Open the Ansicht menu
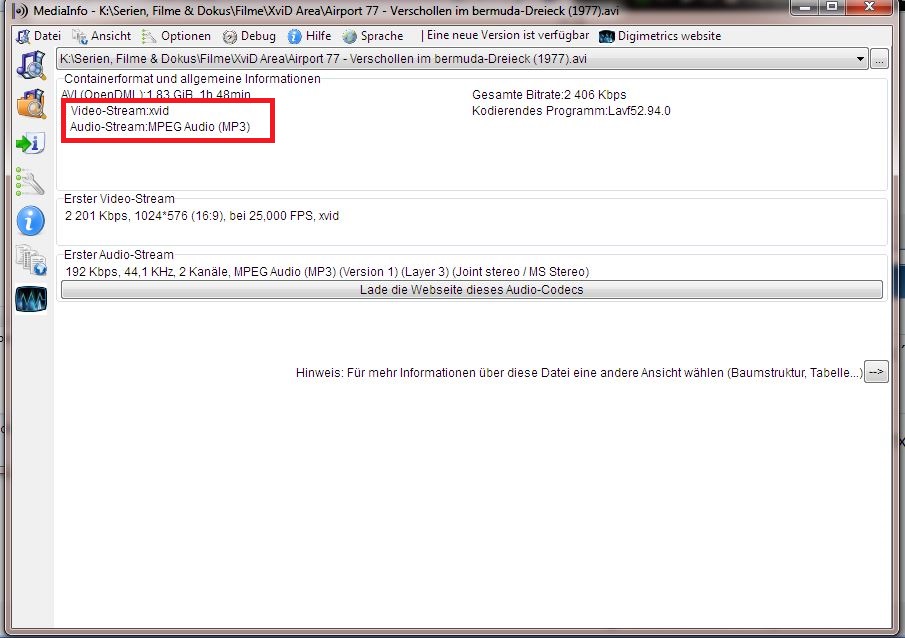905x638 pixels. [102, 36]
